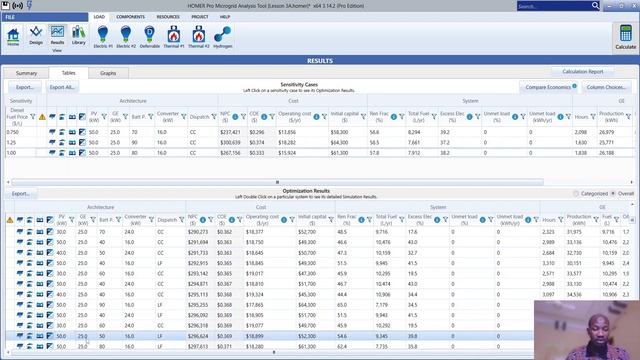Click info icon beside Operating cost in Optimization Results
Image resolution: width=640 pixels, height=360 pixels.
click(x=284, y=220)
